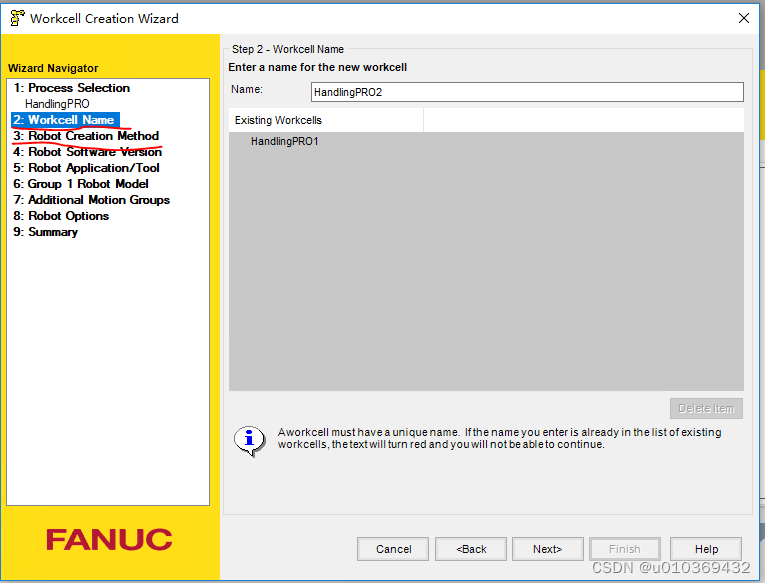Select step 1: Process Selection
The width and height of the screenshot is (765, 583).
coord(72,88)
